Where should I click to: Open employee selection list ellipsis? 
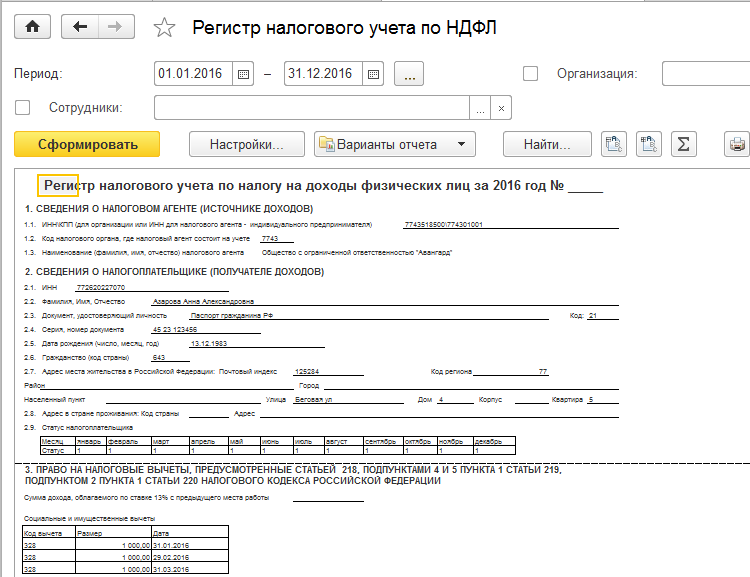480,108
